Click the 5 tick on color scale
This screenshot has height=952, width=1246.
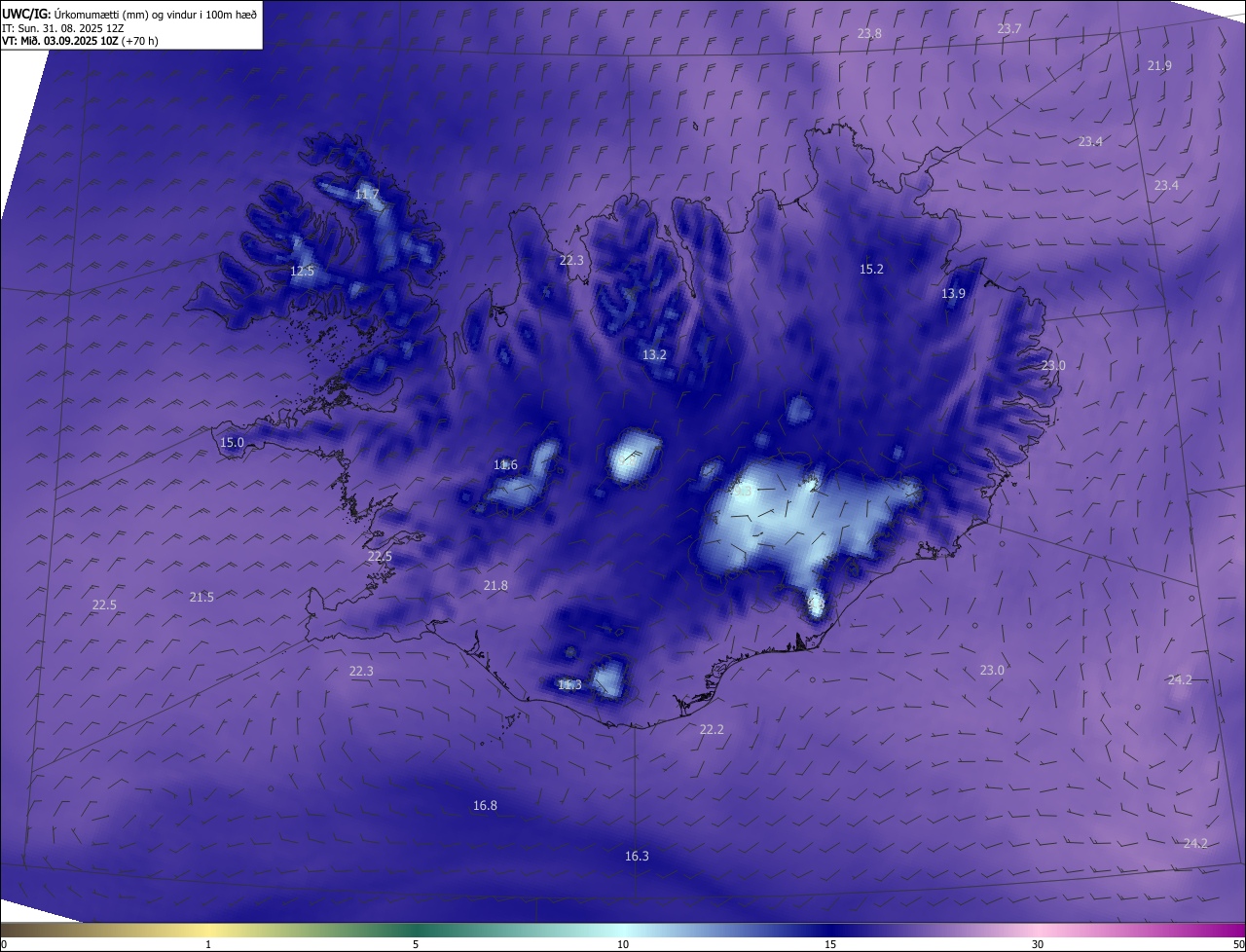tap(417, 944)
